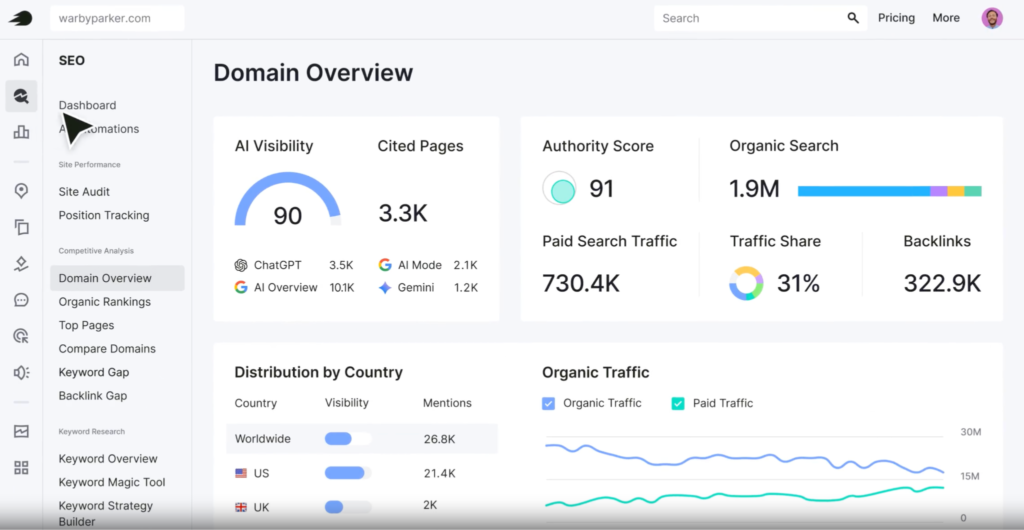
Task: Open the bar chart icon in rail
Action: tap(22, 132)
